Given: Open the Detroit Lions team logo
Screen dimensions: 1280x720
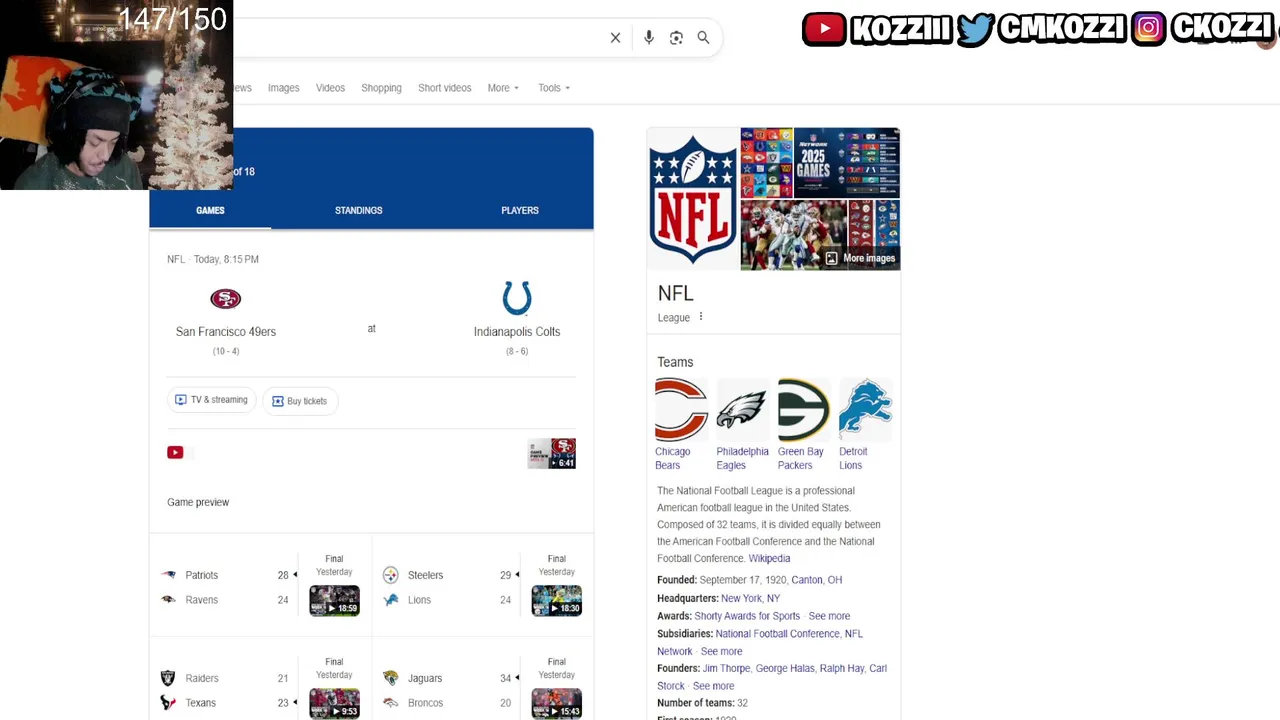Looking at the screenshot, I should pyautogui.click(x=865, y=409).
